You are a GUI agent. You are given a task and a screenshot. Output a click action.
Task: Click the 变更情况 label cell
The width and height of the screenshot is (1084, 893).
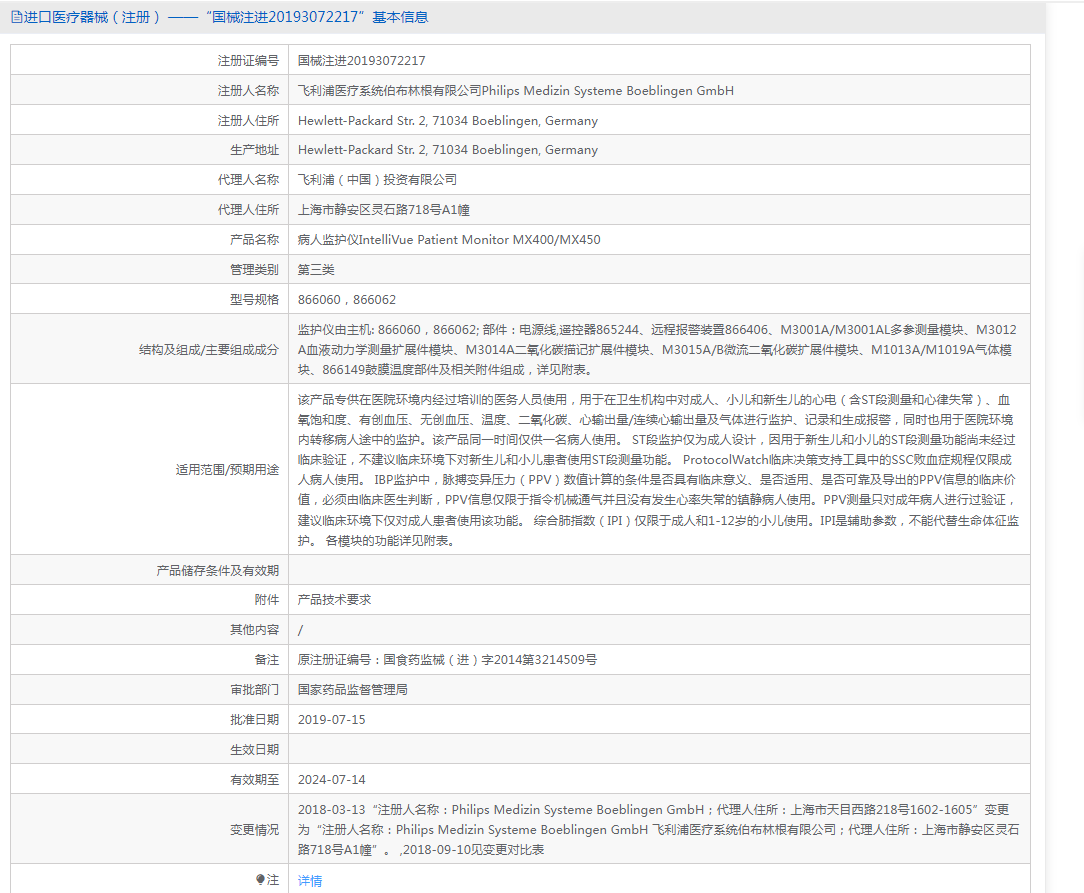(x=149, y=829)
